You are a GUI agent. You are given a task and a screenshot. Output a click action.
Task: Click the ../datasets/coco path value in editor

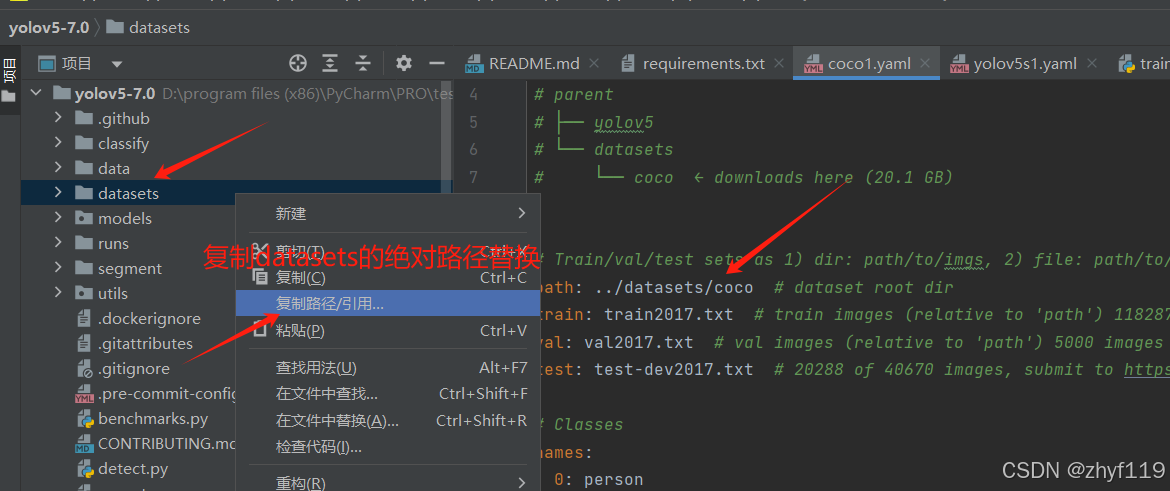[x=674, y=287]
